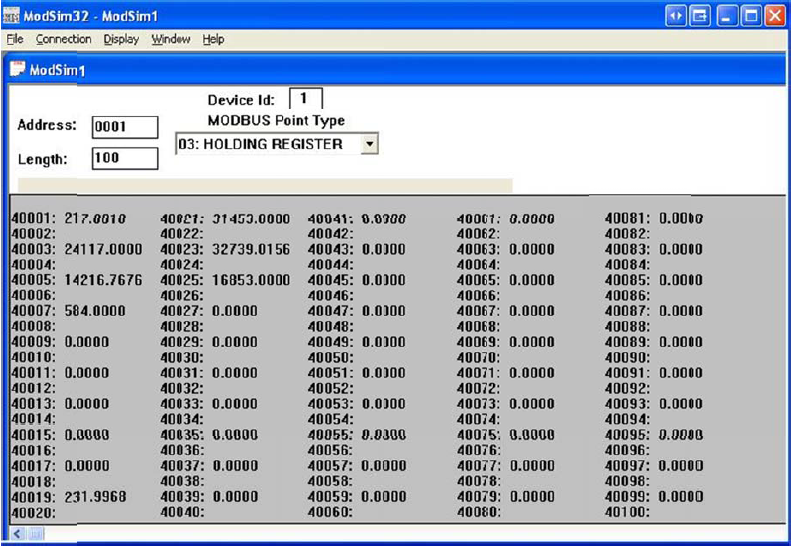Click the 40083 register row
The height and width of the screenshot is (547, 793).
(x=654, y=249)
